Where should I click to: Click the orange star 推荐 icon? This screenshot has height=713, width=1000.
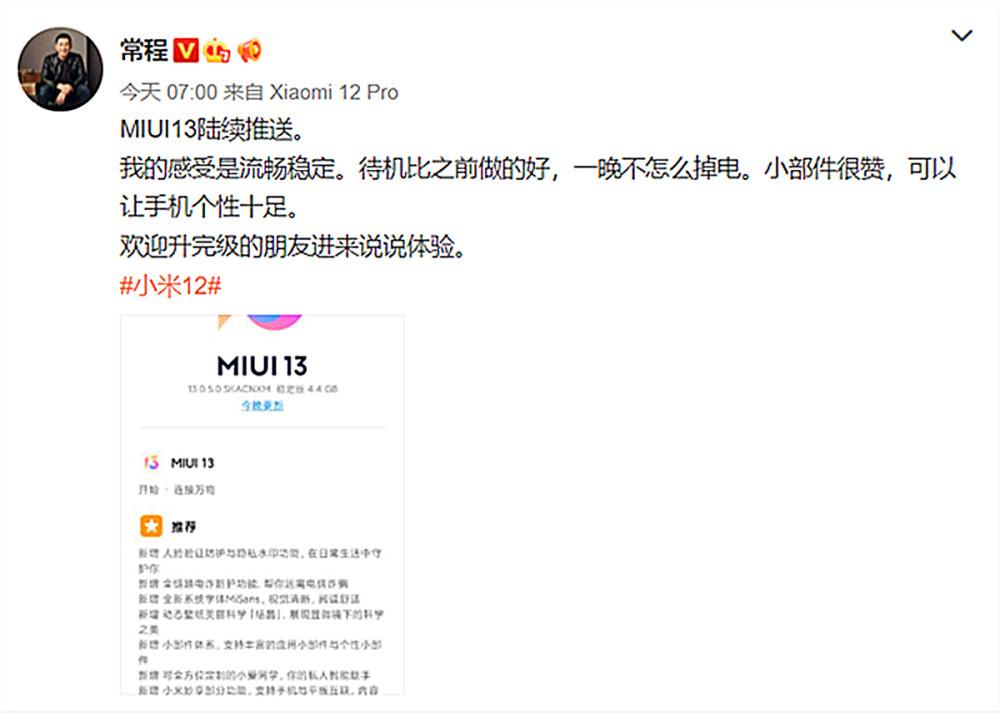point(151,526)
